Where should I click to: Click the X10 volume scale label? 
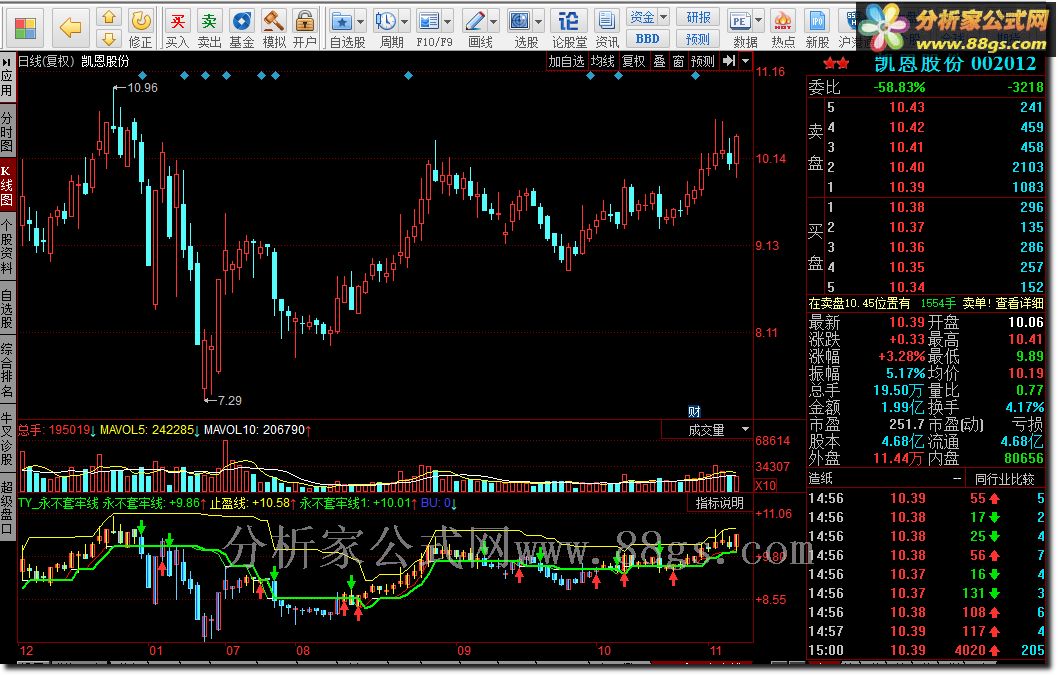coord(765,485)
